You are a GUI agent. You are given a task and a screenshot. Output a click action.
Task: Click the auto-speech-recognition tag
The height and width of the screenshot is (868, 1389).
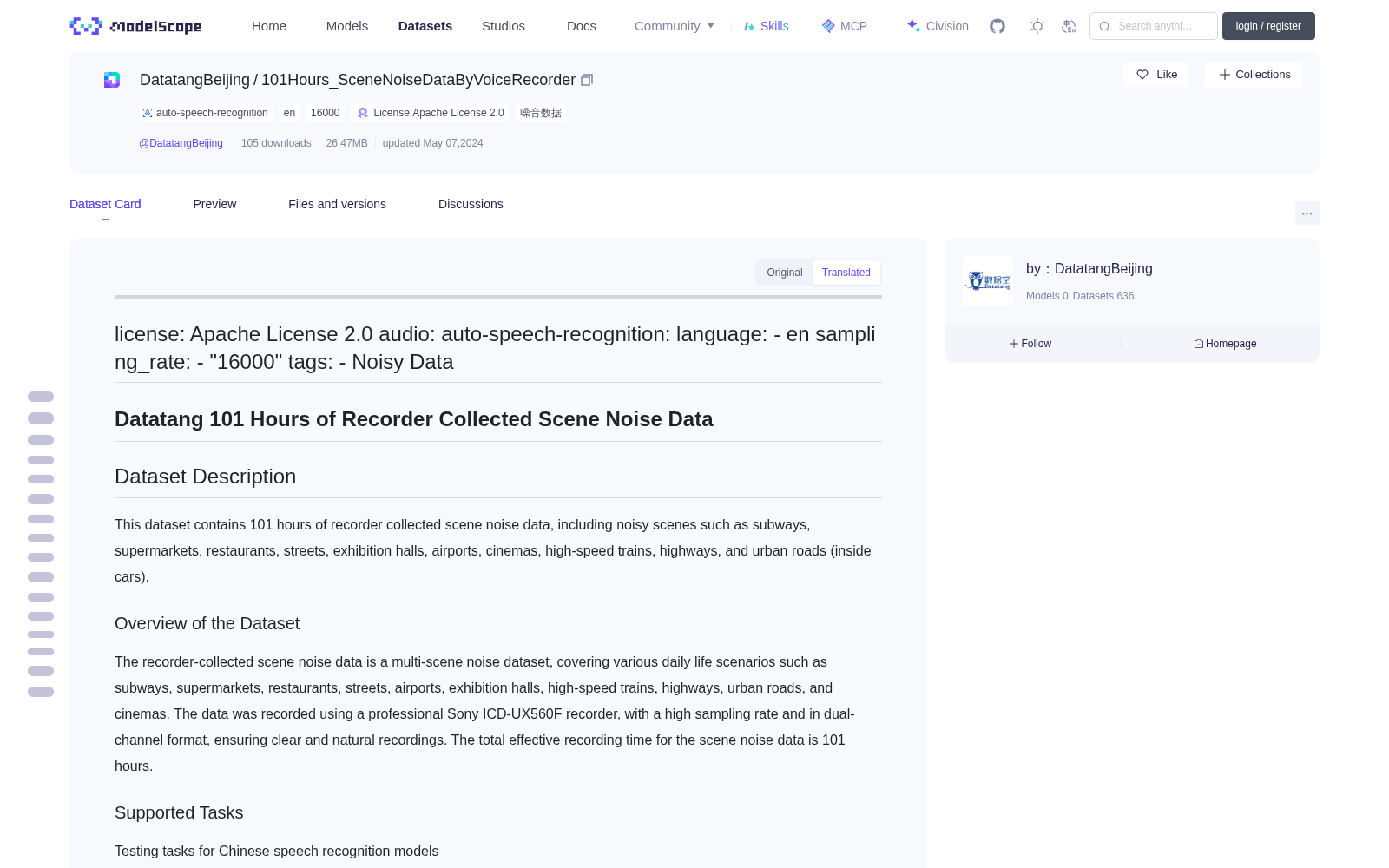pyautogui.click(x=206, y=113)
